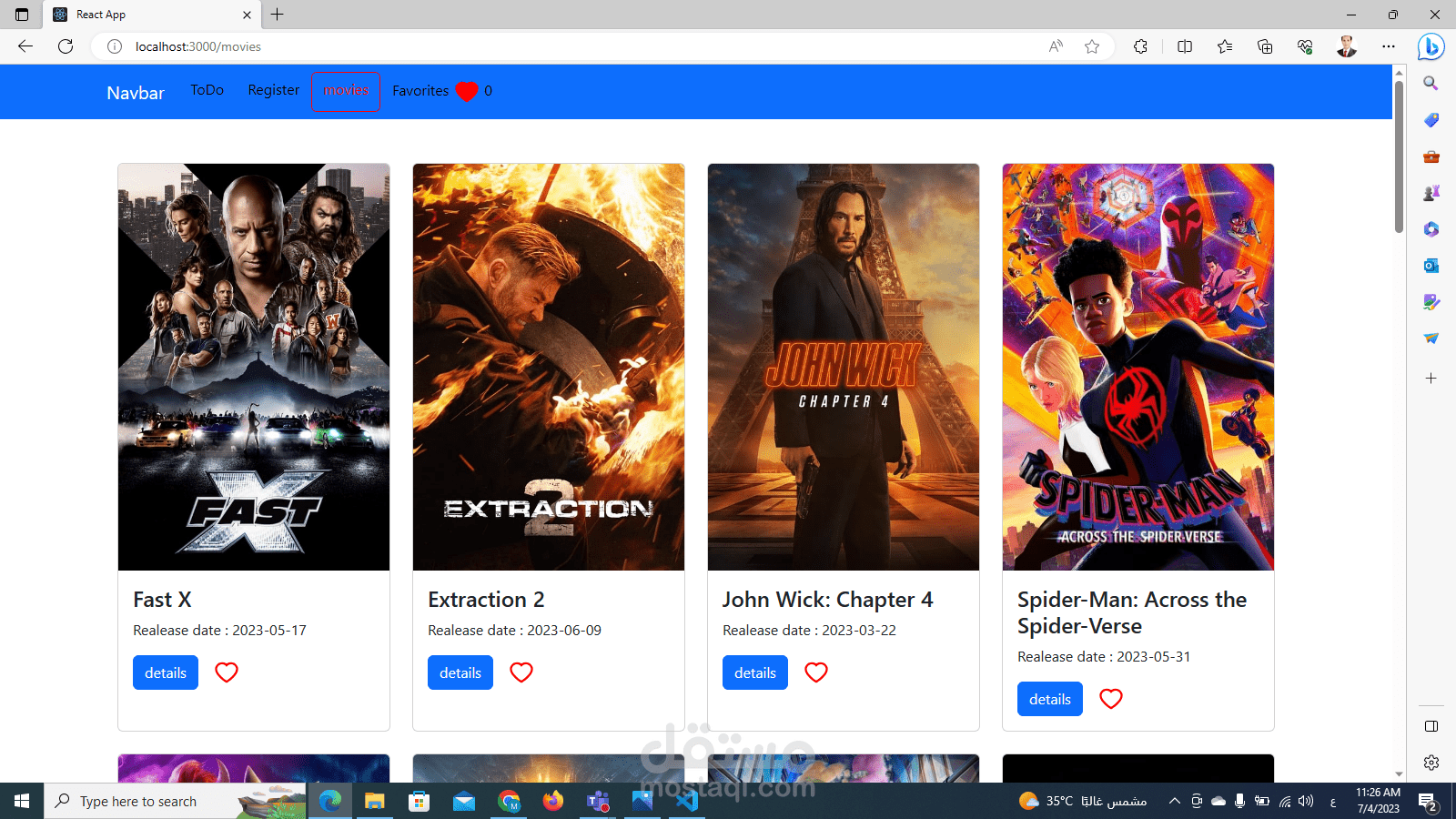
Task: View details of John Wick: Chapter 4
Action: 755,672
